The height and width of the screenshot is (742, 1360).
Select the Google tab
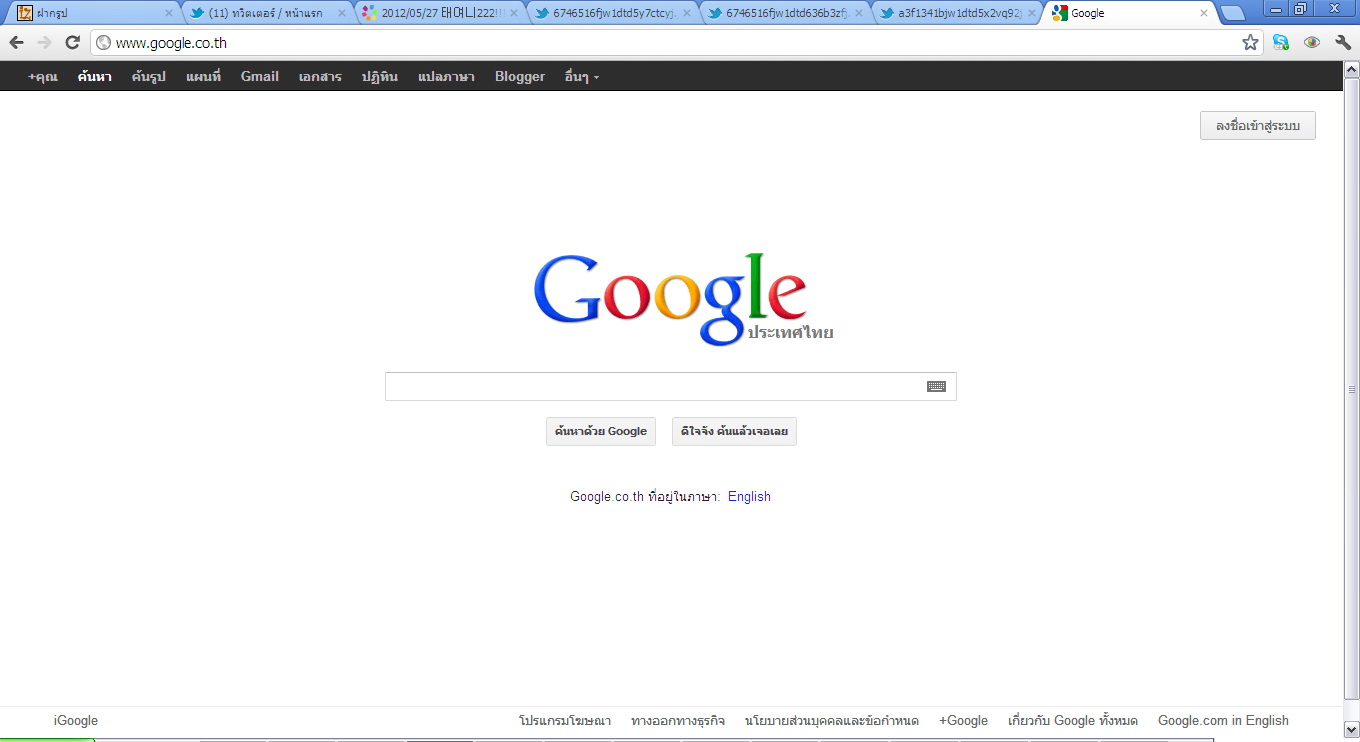coord(1131,14)
